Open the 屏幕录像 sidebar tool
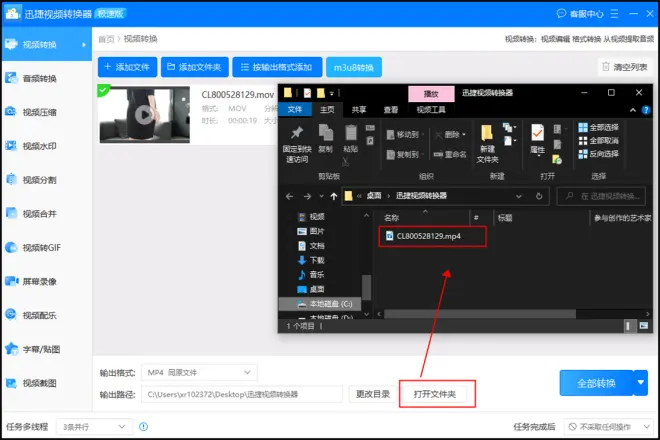660x440 pixels. [40, 281]
